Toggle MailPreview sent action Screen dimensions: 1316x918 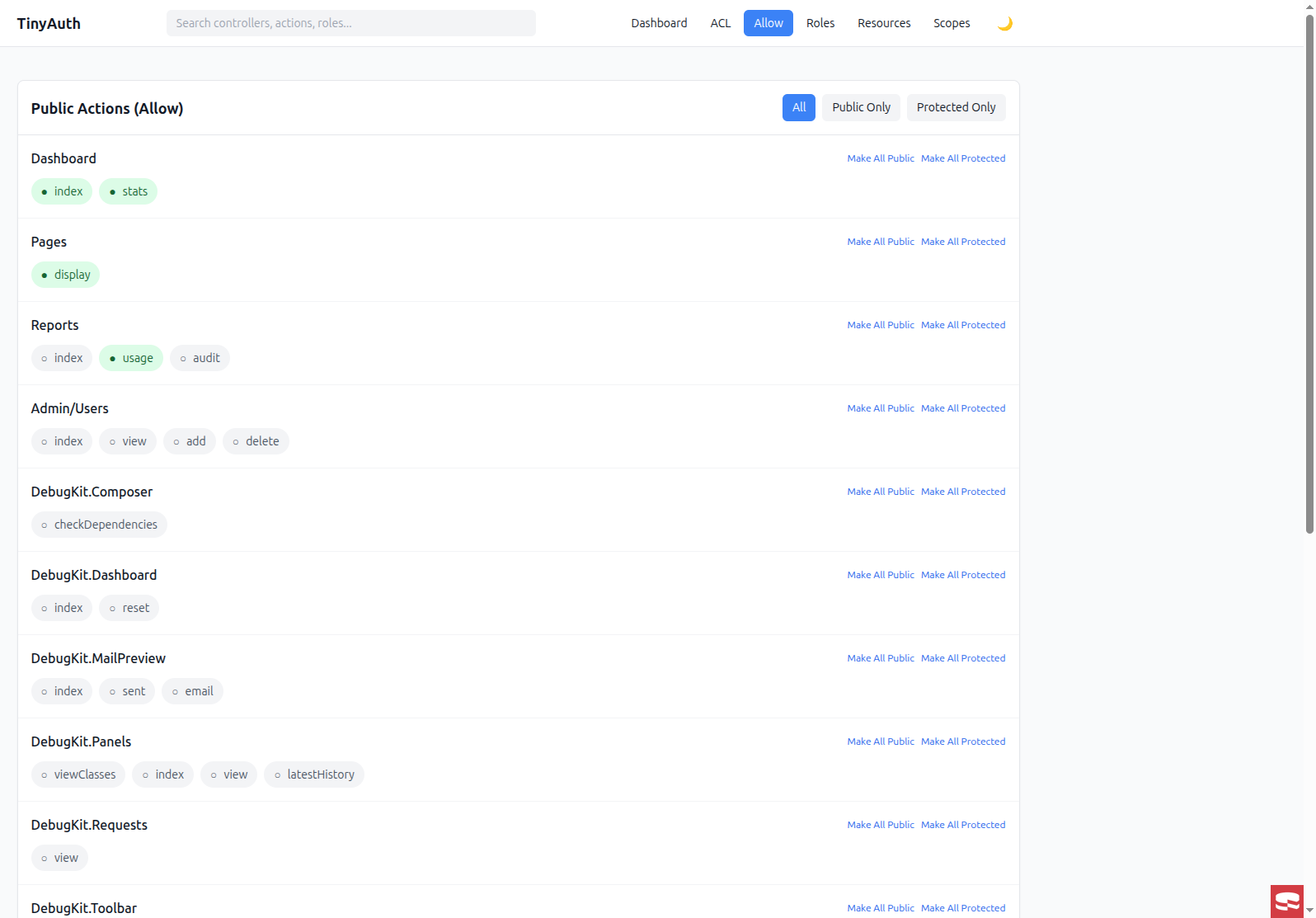(x=127, y=691)
